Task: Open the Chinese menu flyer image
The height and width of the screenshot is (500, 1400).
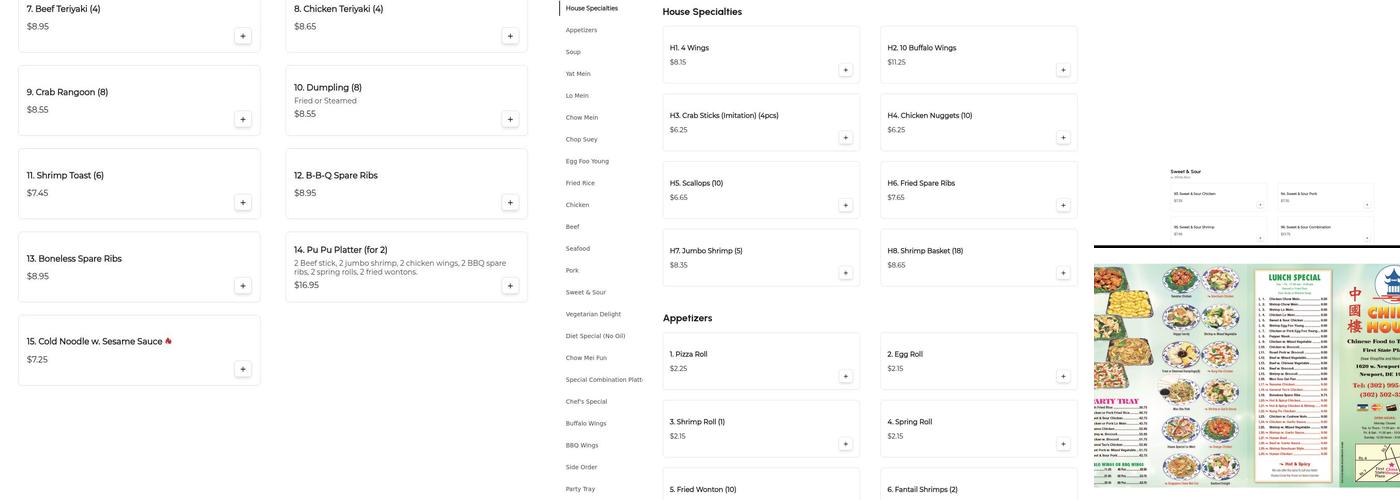Action: point(1246,375)
